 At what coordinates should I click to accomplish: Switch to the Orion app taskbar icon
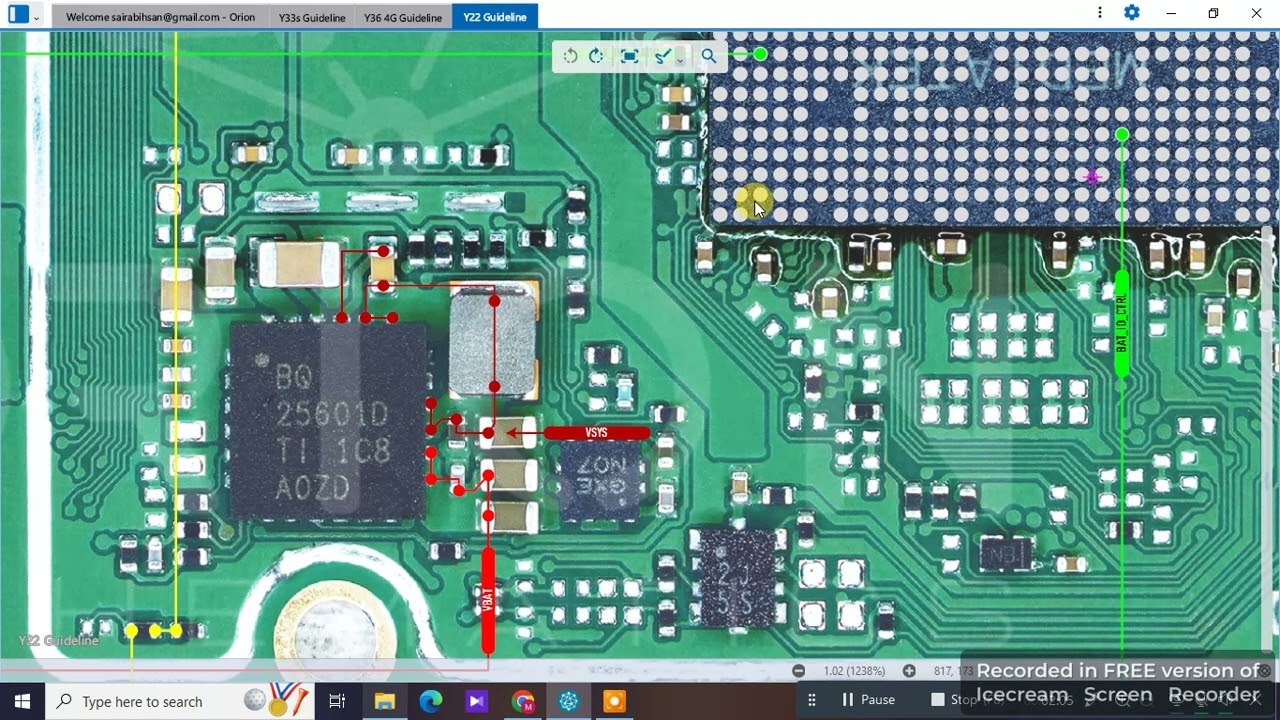coord(569,701)
